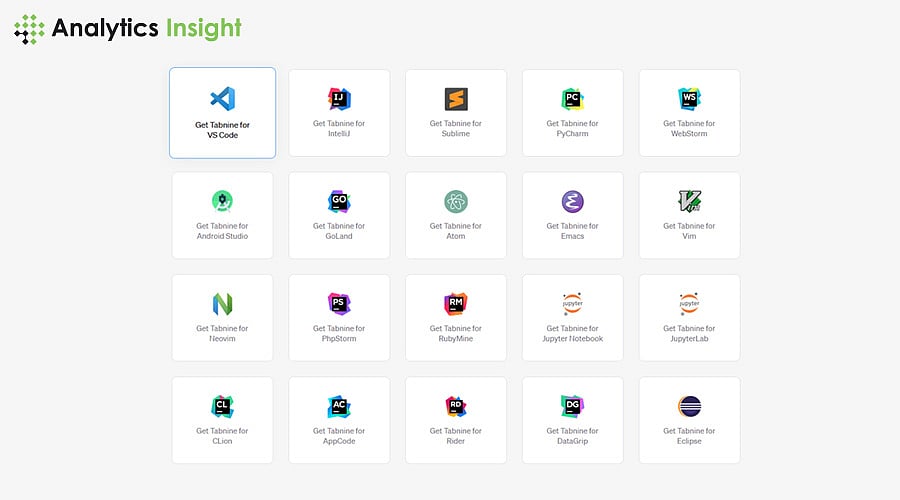Select the RubyMine RM icon
Screen dimensions: 900x500
(456, 303)
